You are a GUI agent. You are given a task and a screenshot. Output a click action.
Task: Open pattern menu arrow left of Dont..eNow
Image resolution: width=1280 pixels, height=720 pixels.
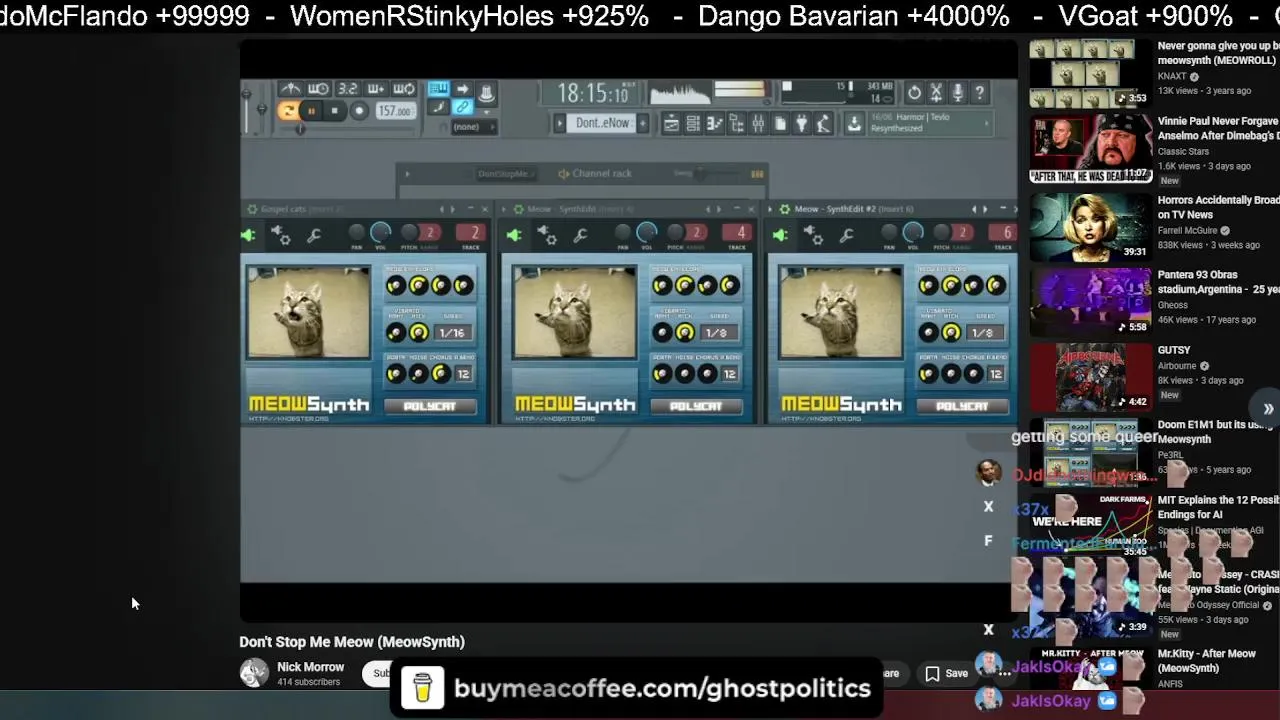coord(560,123)
